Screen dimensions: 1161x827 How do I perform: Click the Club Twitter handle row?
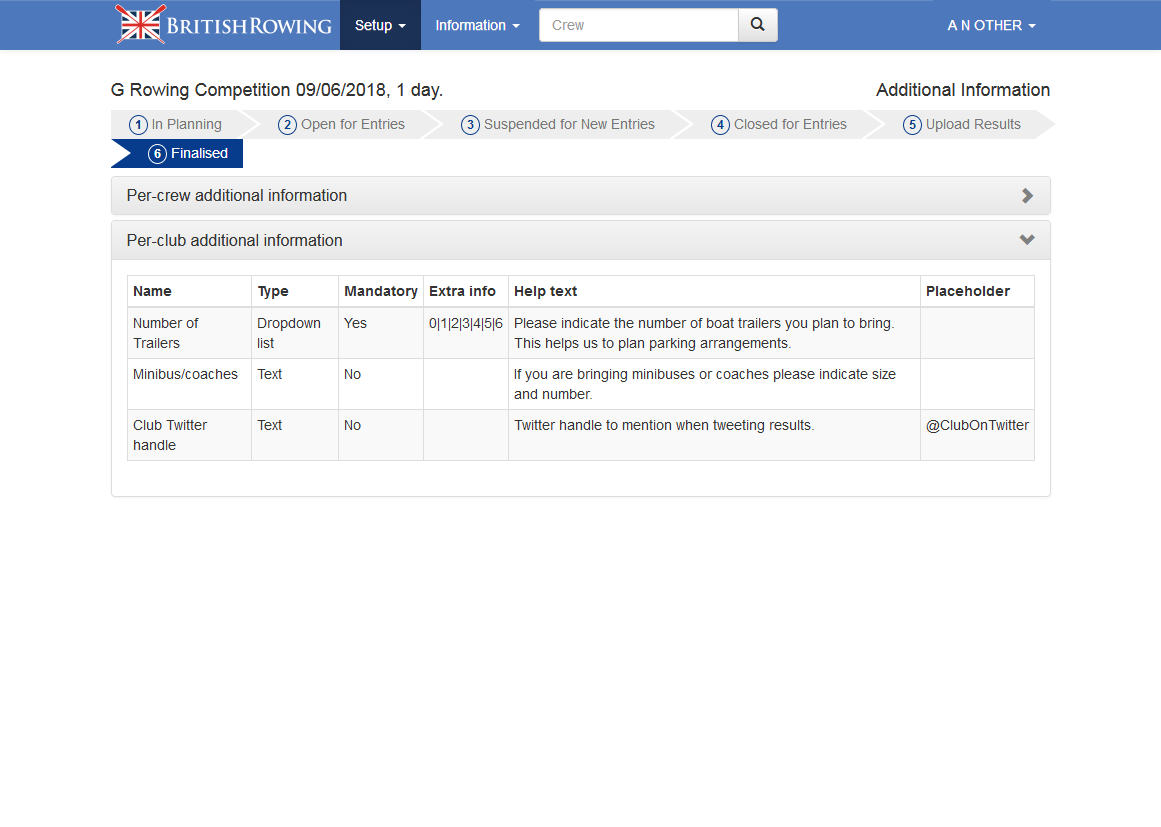[170, 435]
